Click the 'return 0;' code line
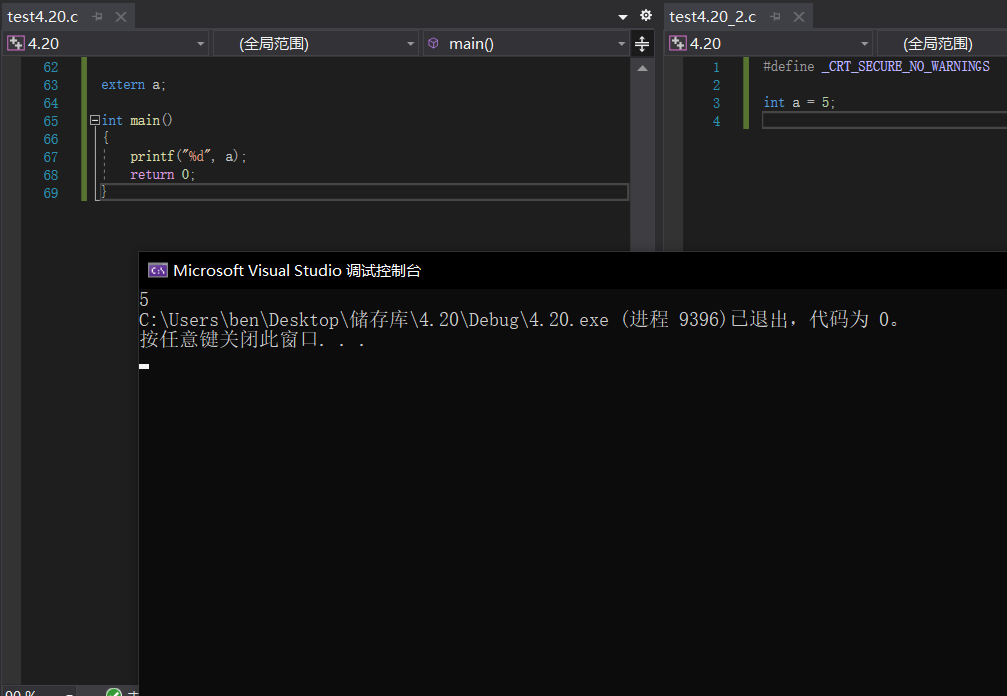The image size is (1007, 696). [x=162, y=175]
